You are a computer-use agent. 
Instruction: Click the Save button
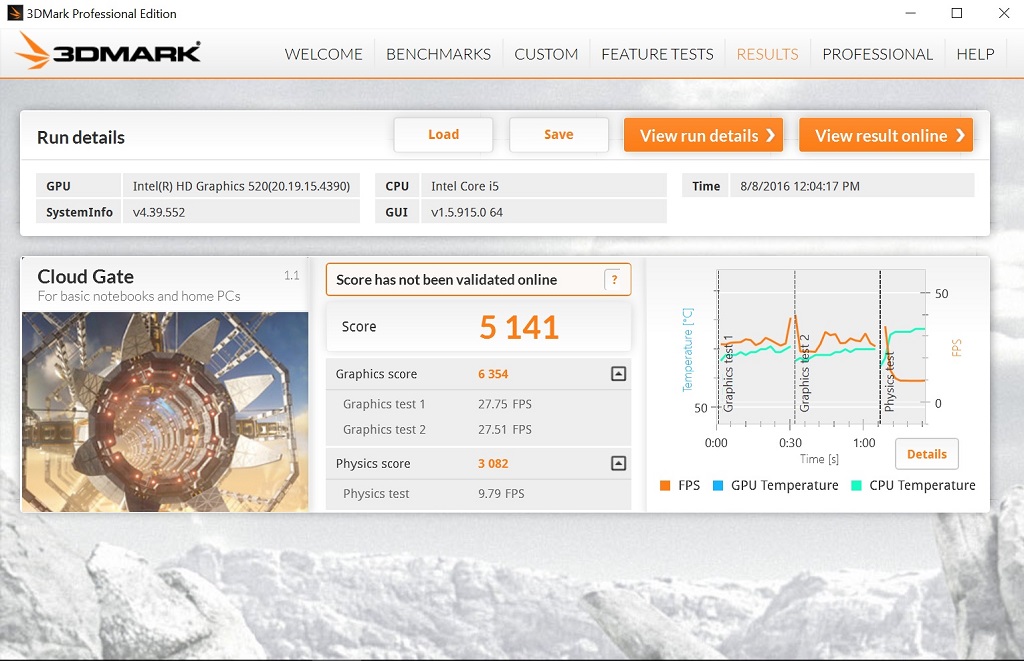click(x=559, y=135)
